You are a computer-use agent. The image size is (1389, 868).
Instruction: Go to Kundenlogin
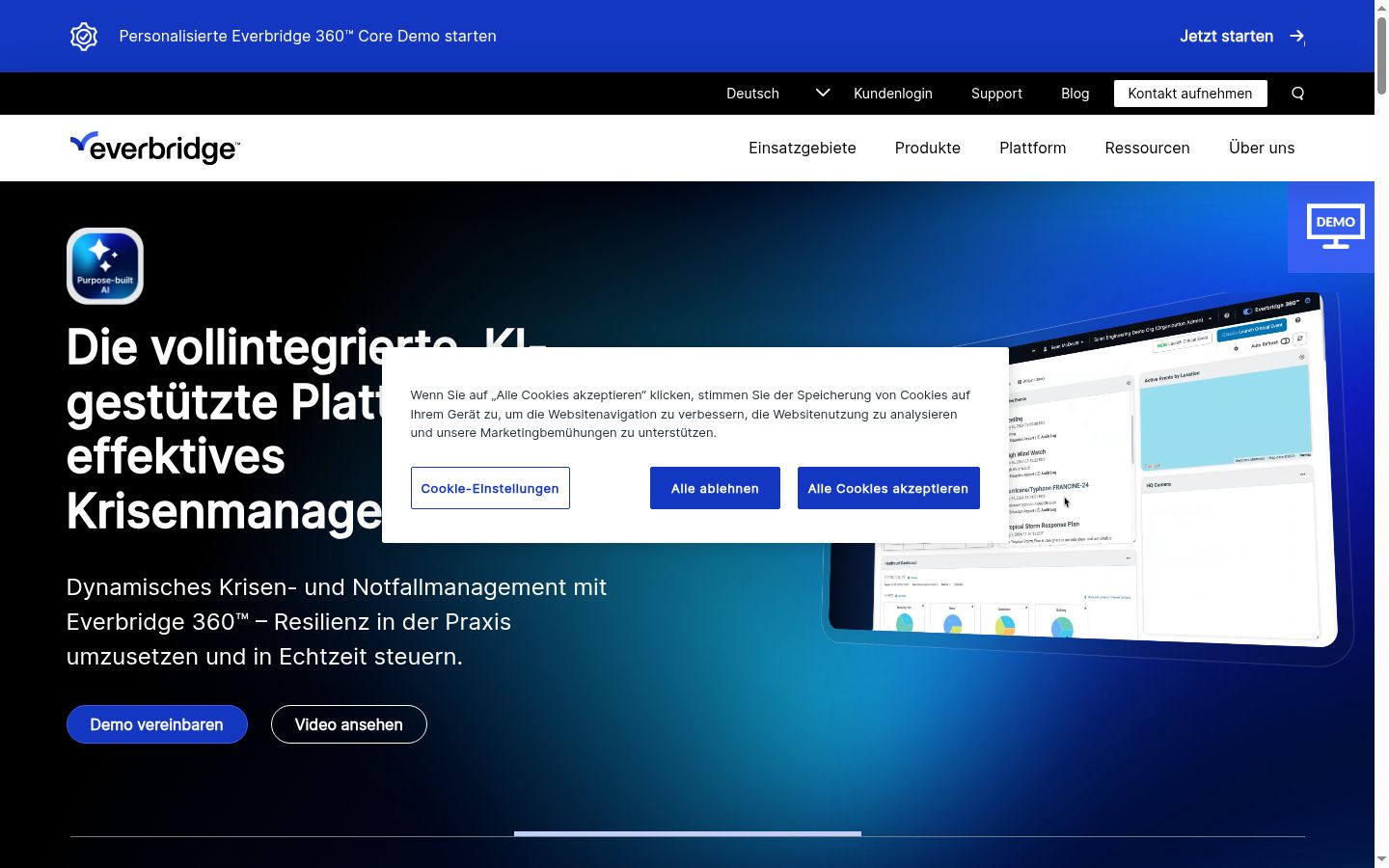pyautogui.click(x=893, y=94)
